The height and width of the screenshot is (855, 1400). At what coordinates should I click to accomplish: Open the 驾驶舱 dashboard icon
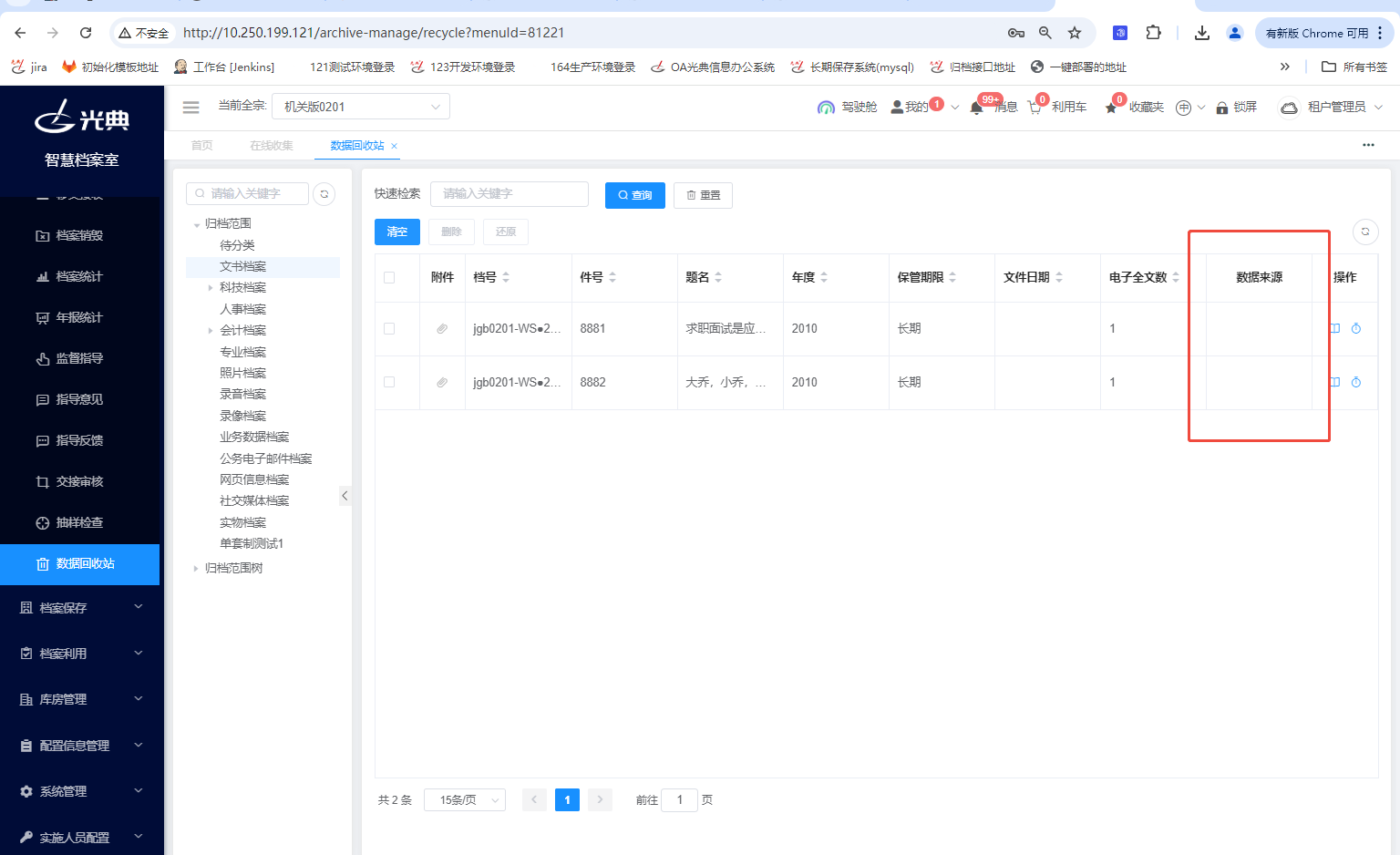click(x=826, y=108)
